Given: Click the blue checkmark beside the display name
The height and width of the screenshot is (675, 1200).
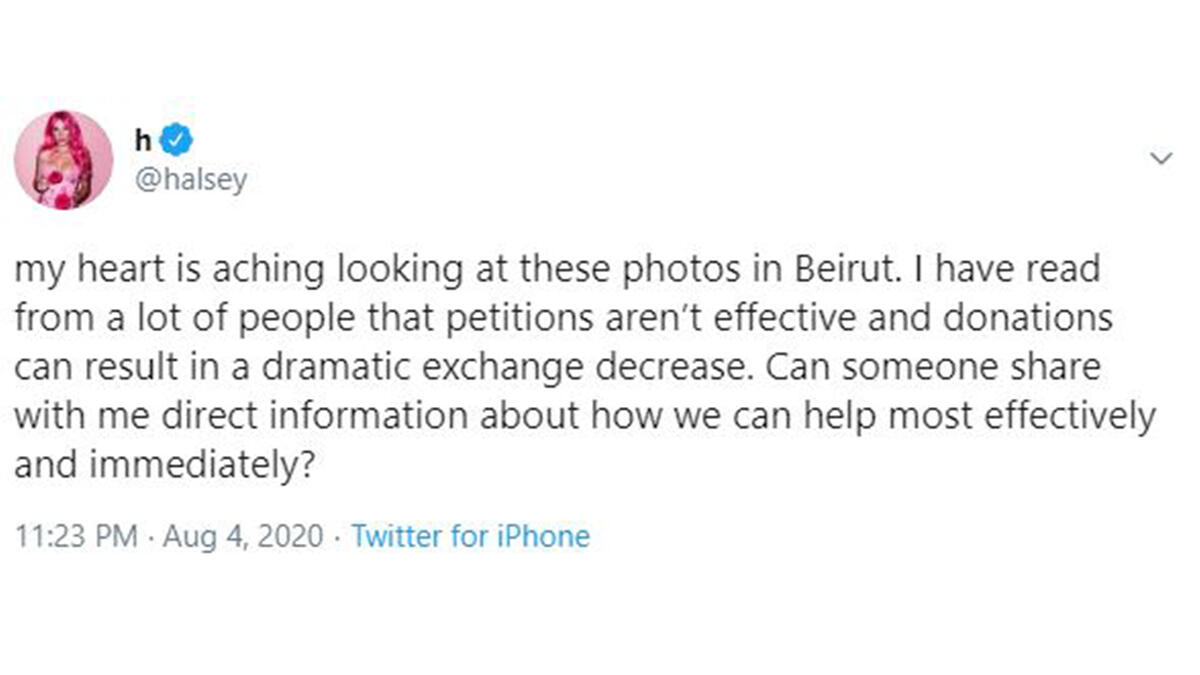Looking at the screenshot, I should [176, 140].
